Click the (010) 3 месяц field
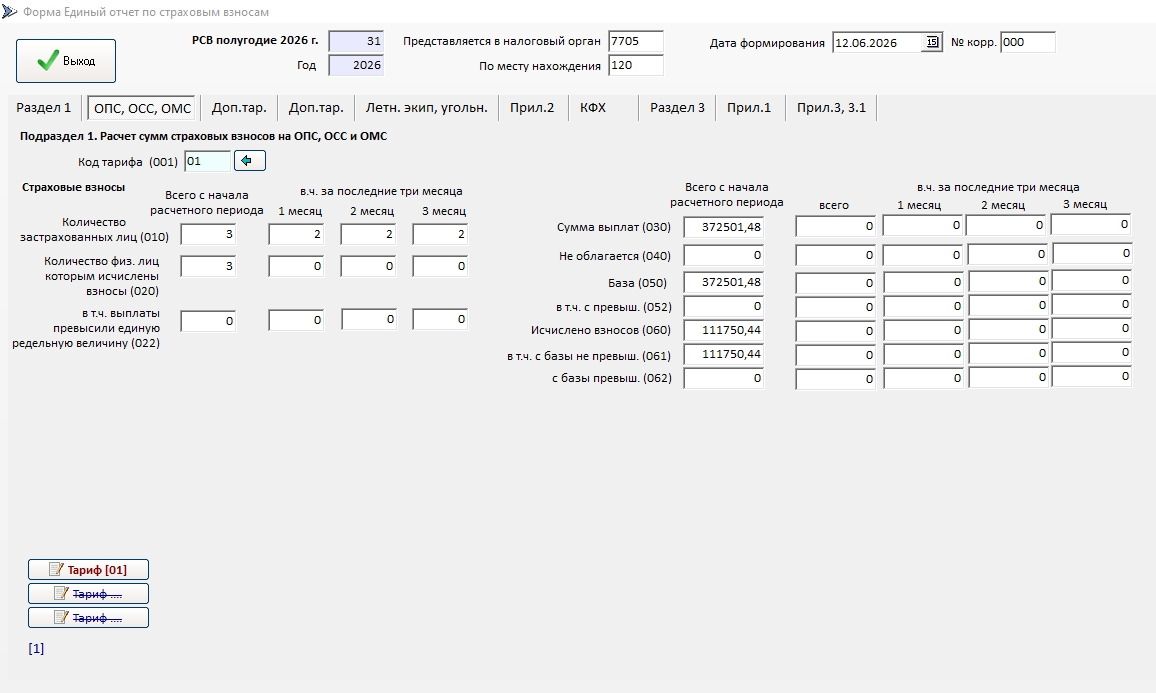The width and height of the screenshot is (1156, 693). (440, 234)
